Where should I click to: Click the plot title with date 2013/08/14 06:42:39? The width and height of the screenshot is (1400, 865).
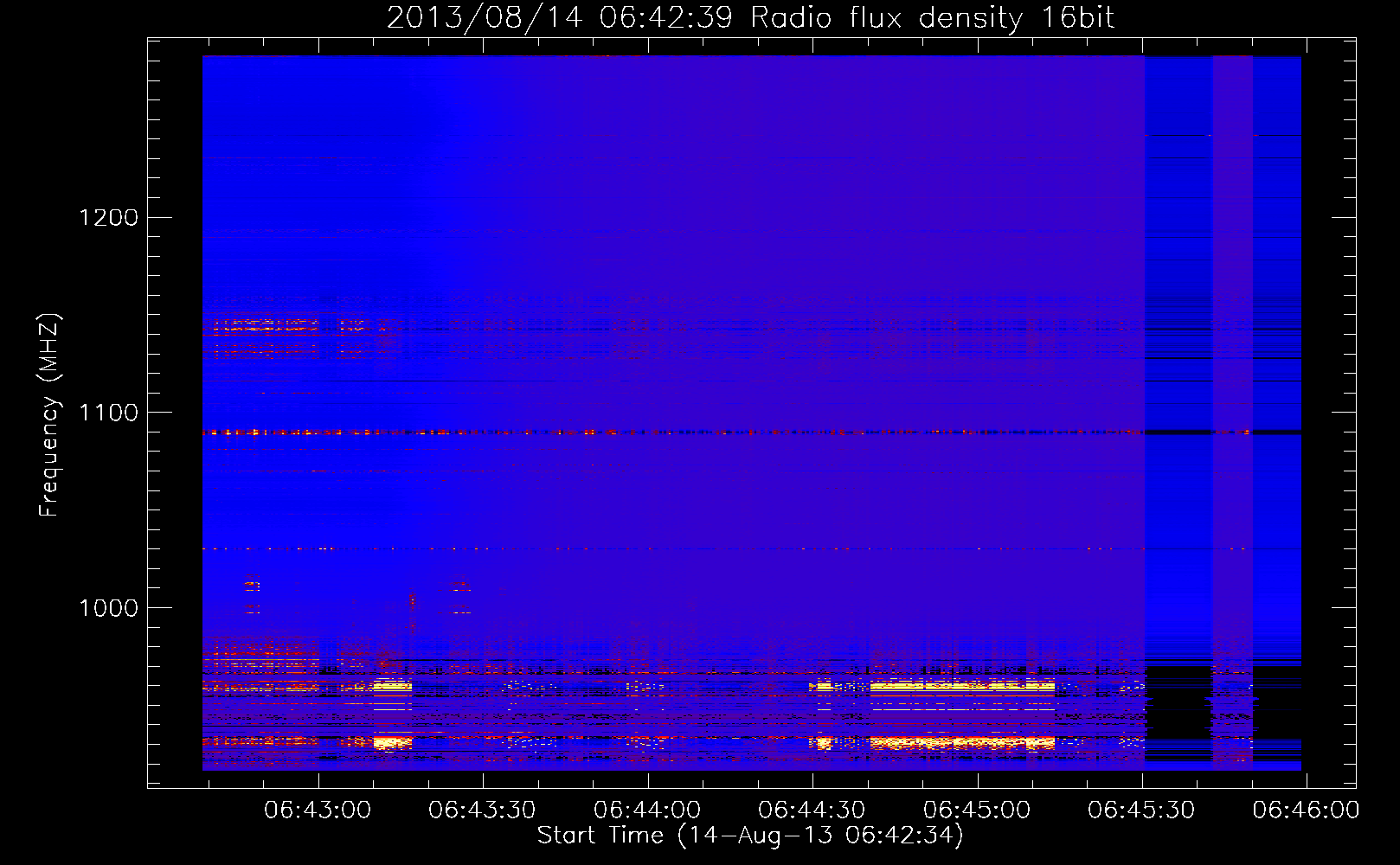click(750, 18)
